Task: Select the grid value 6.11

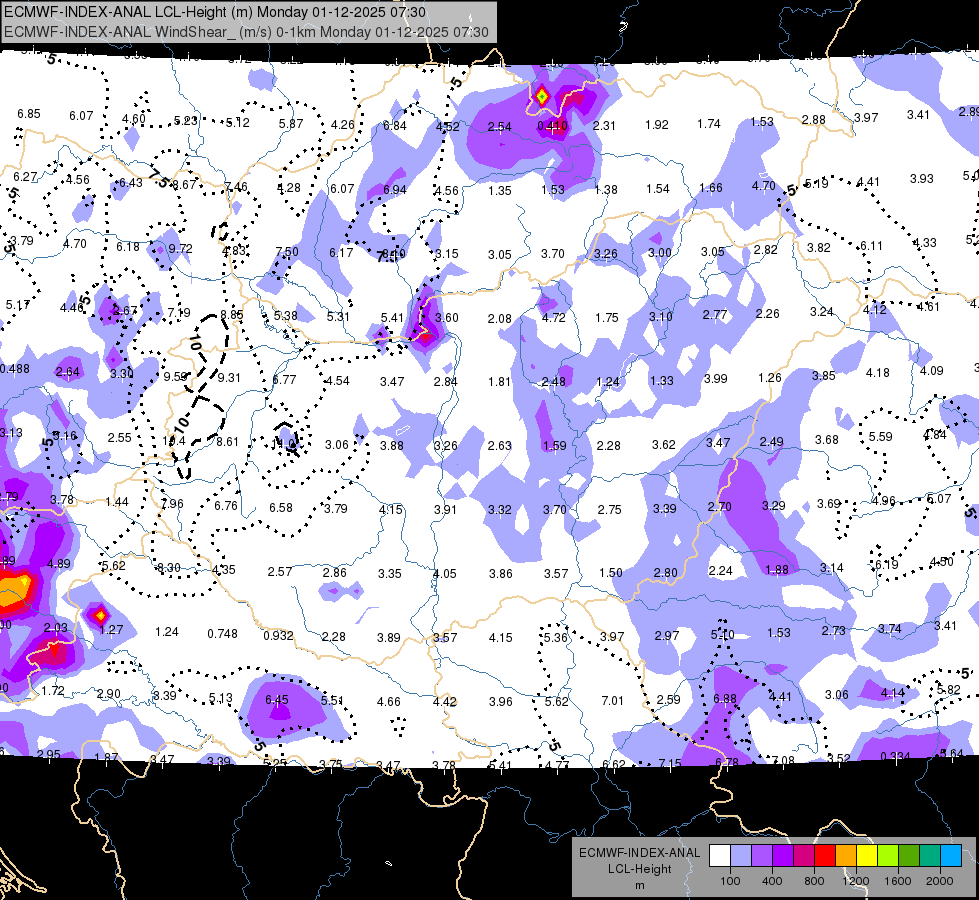Action: (x=872, y=246)
